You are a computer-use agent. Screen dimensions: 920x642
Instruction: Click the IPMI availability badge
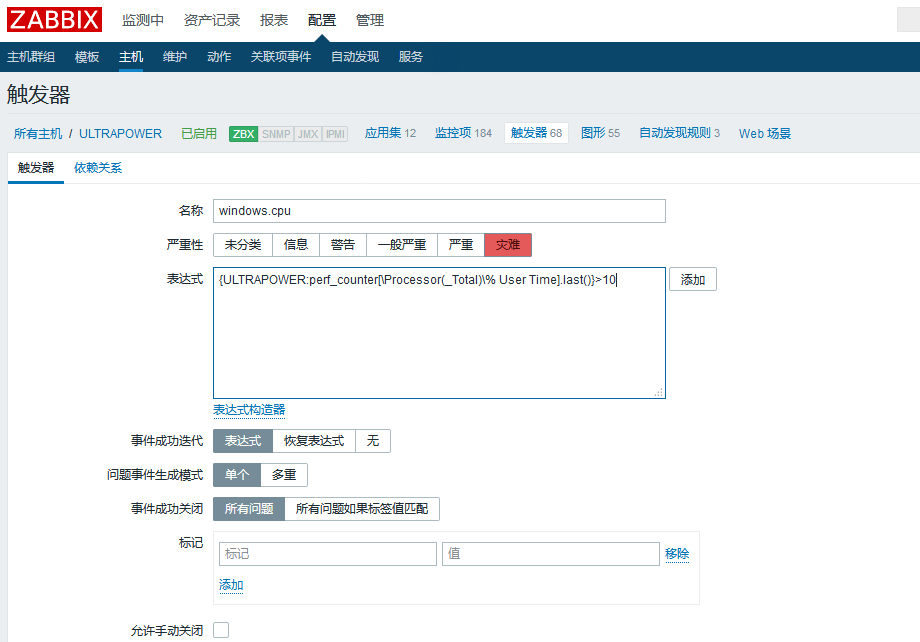pos(335,134)
